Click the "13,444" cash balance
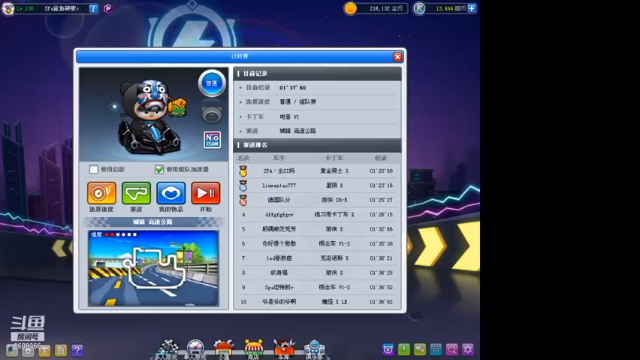Viewport: 640px width, 360px height. [444, 9]
